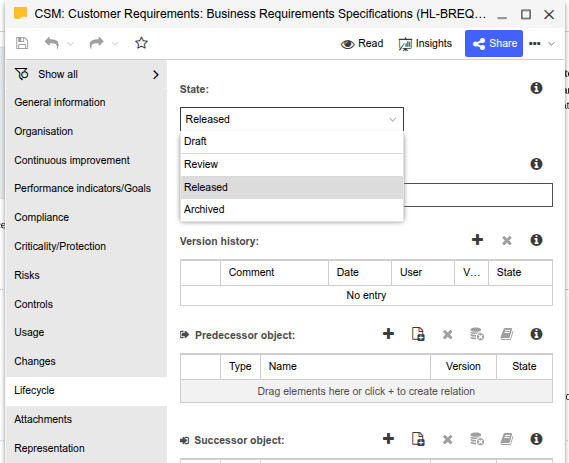Click the No entry row in Version history
The width and height of the screenshot is (569, 463).
(x=367, y=295)
